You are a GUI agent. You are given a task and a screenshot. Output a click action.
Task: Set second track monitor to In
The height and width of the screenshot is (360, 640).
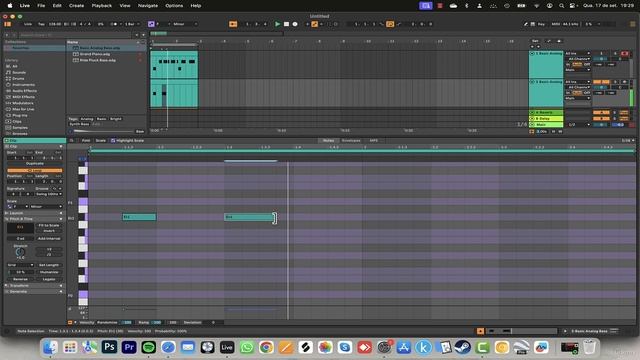coord(568,93)
